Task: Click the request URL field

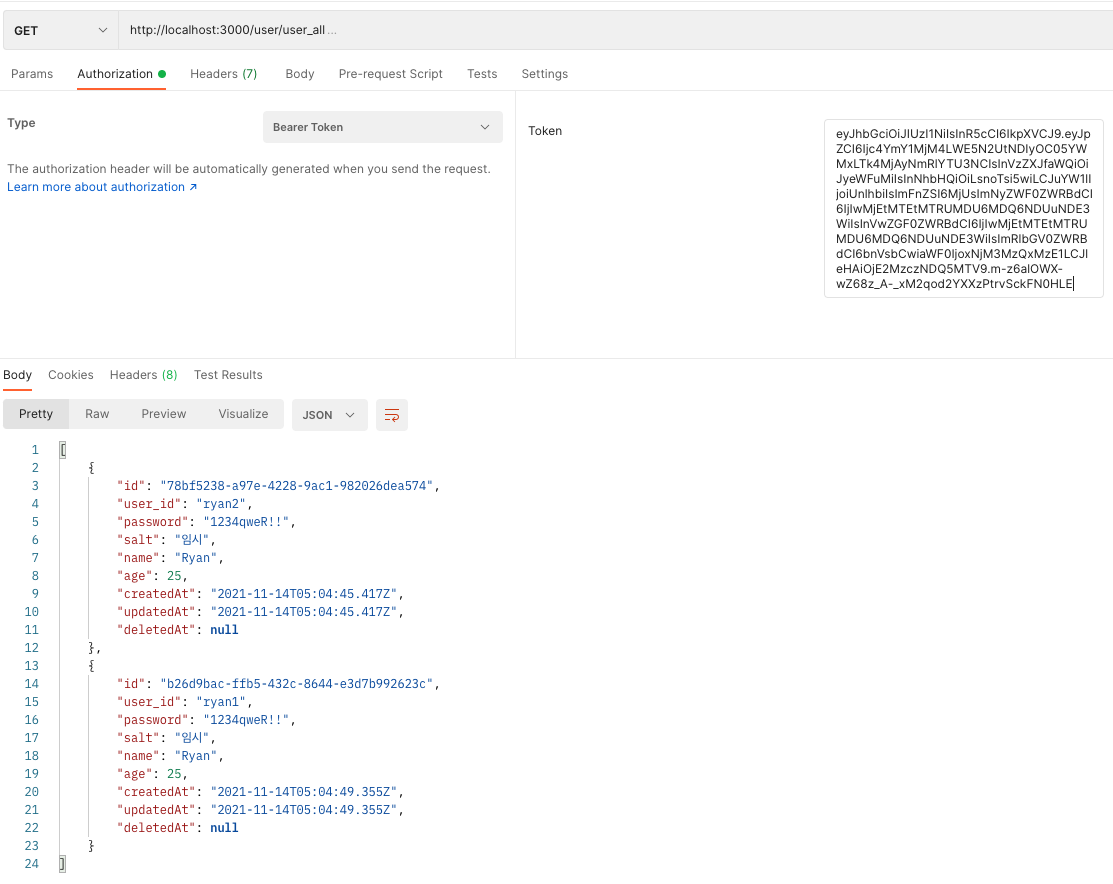Action: click(x=400, y=29)
